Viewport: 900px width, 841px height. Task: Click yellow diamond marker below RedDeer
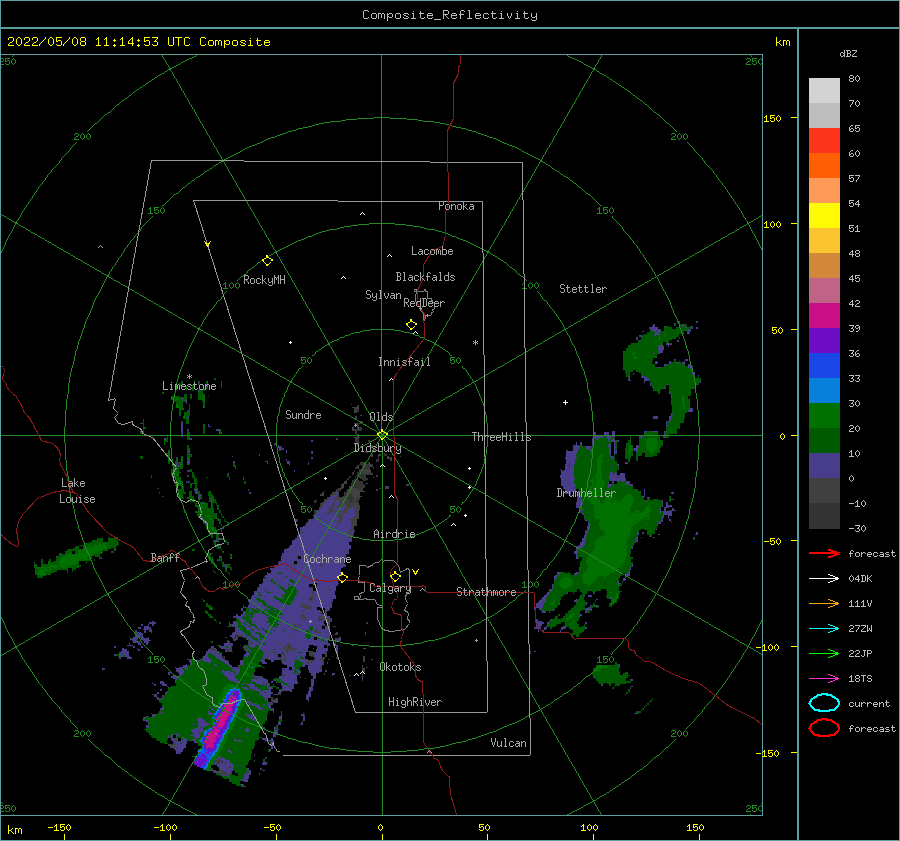pos(412,325)
